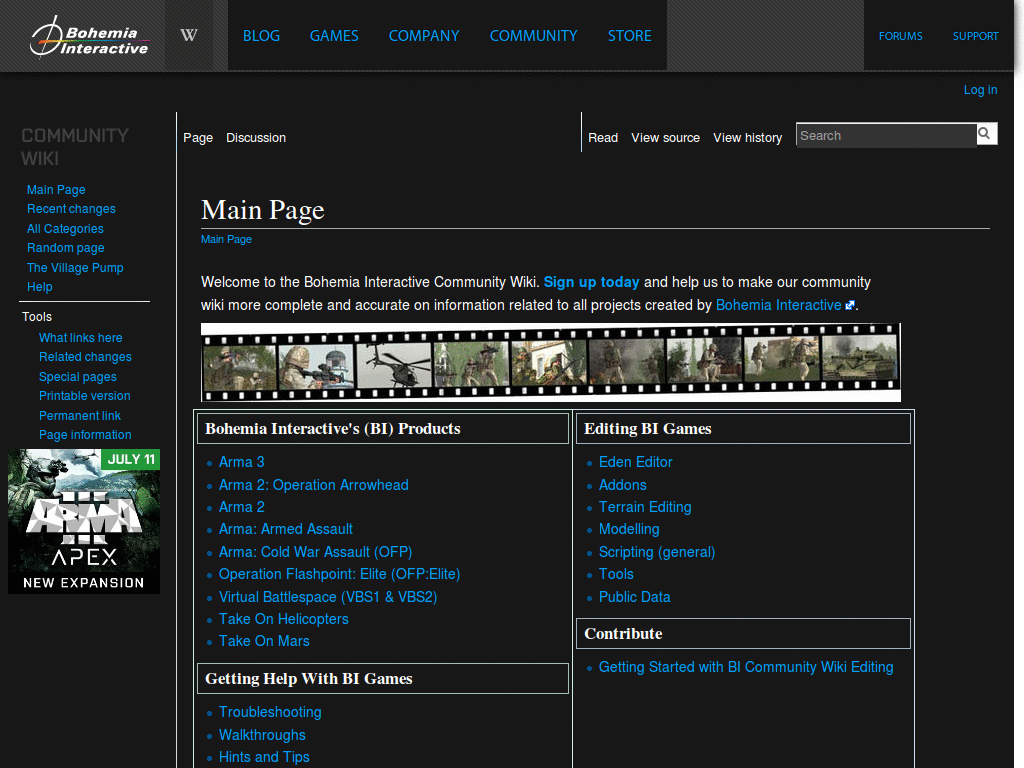
Task: Open the STORE menu
Action: point(630,36)
